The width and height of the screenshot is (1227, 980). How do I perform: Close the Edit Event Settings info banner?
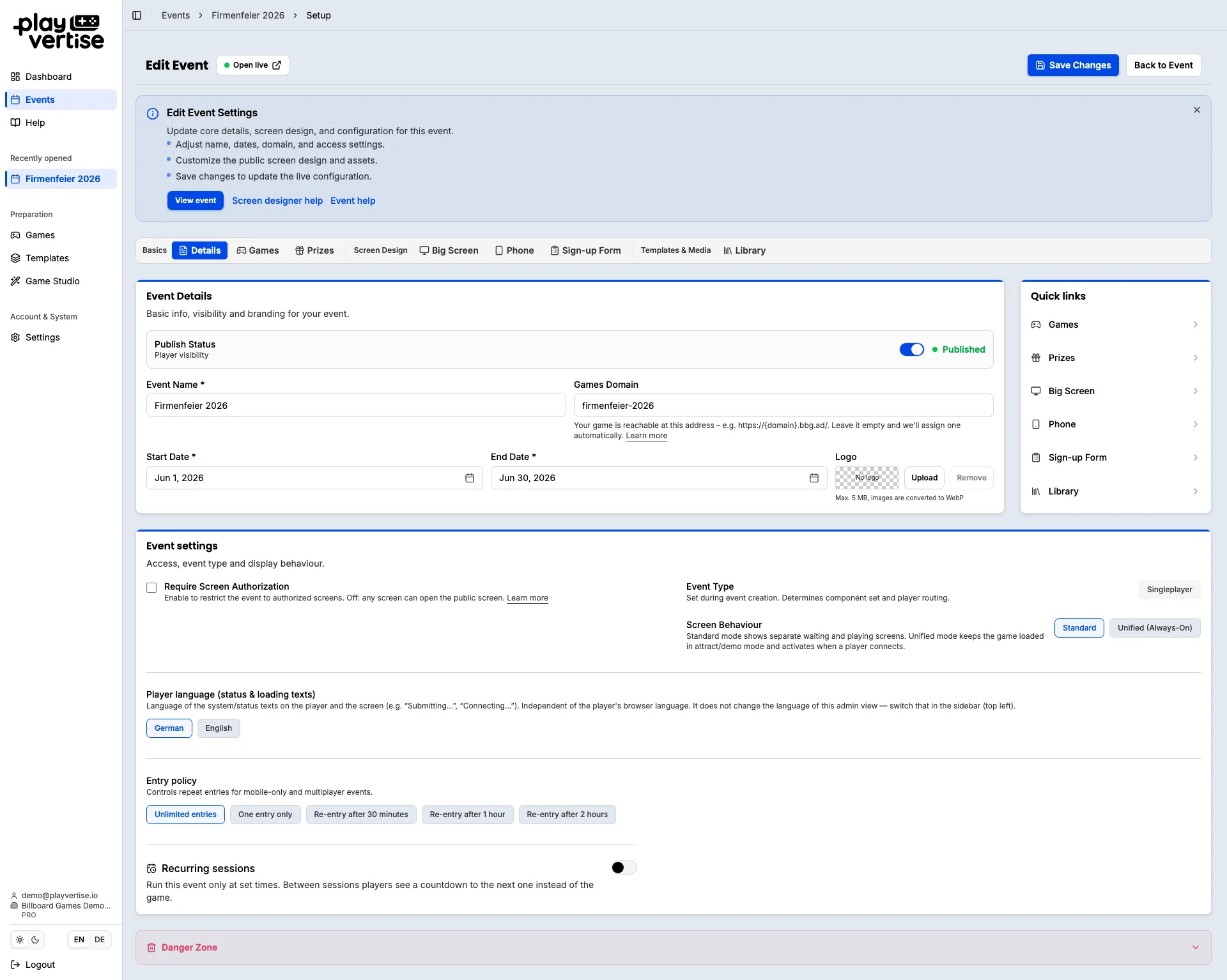(1197, 110)
